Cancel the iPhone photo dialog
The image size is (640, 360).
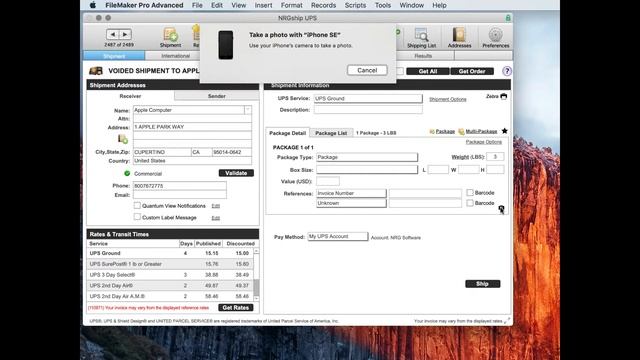(x=367, y=70)
